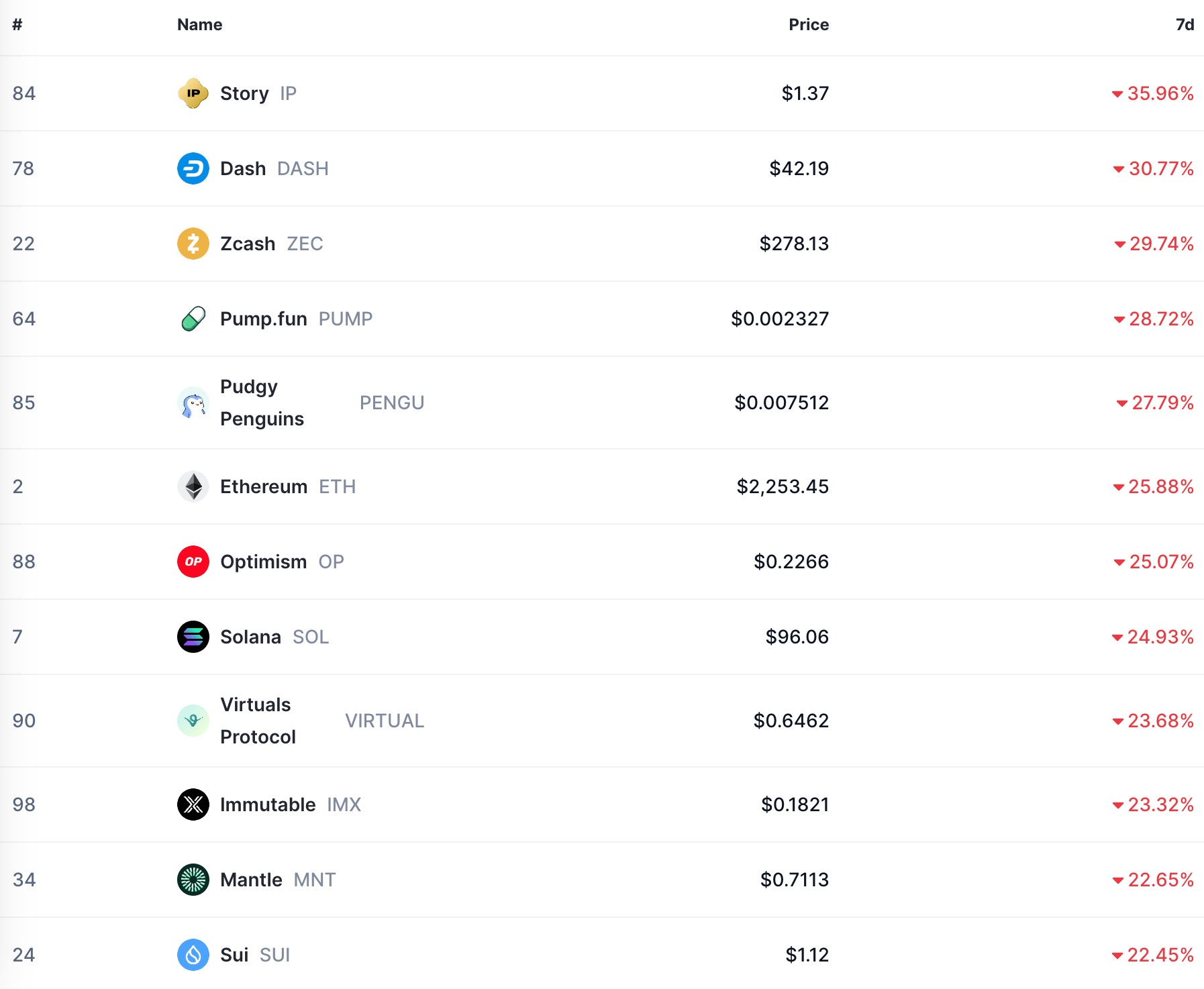1204x989 pixels.
Task: Click the Immutable X logo
Action: [193, 804]
